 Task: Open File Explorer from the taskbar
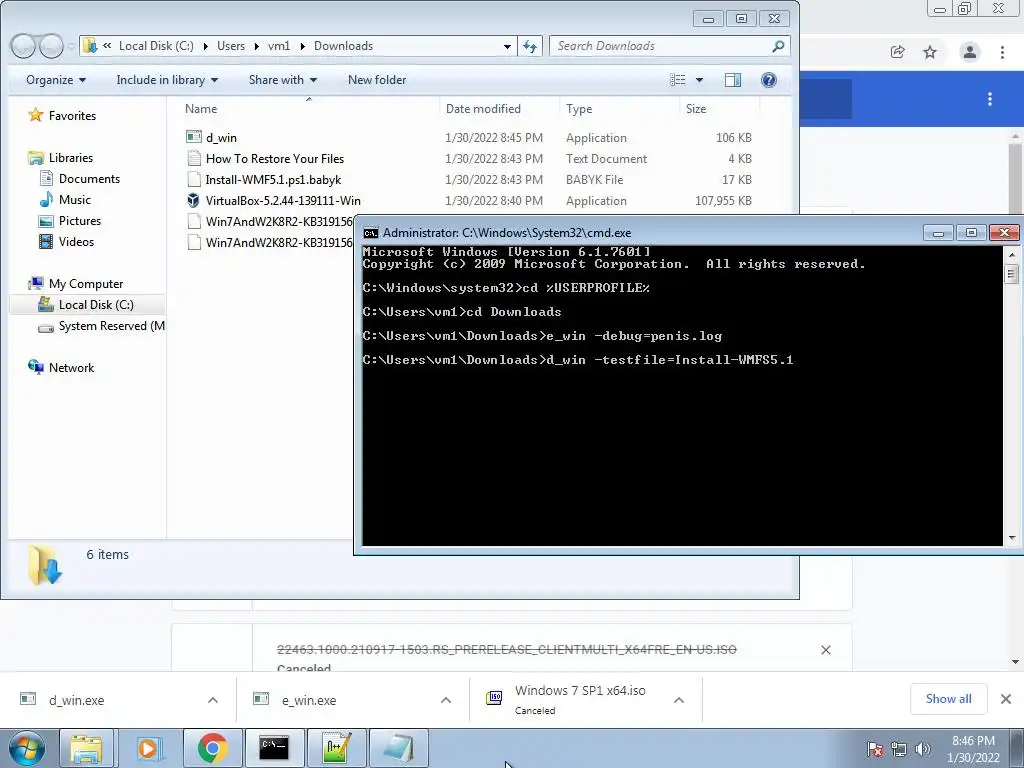coord(86,748)
